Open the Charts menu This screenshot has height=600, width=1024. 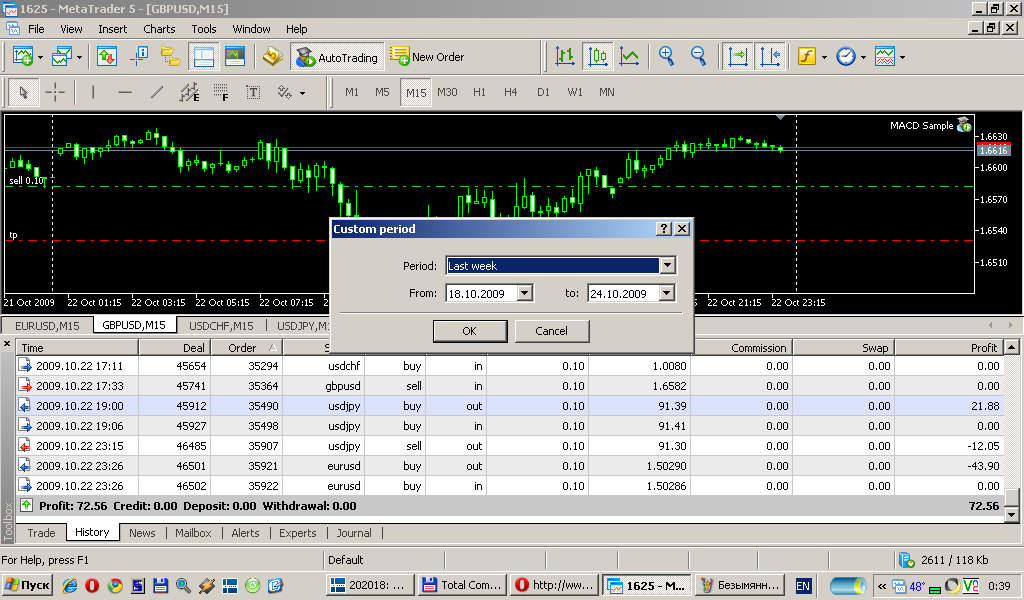159,29
